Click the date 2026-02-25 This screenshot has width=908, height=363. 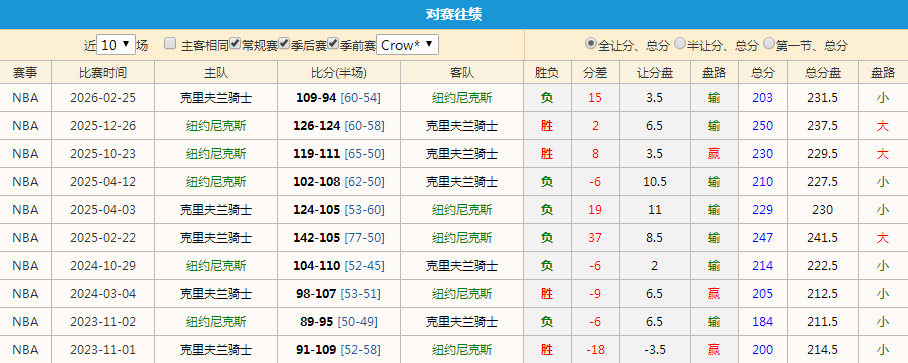point(103,98)
